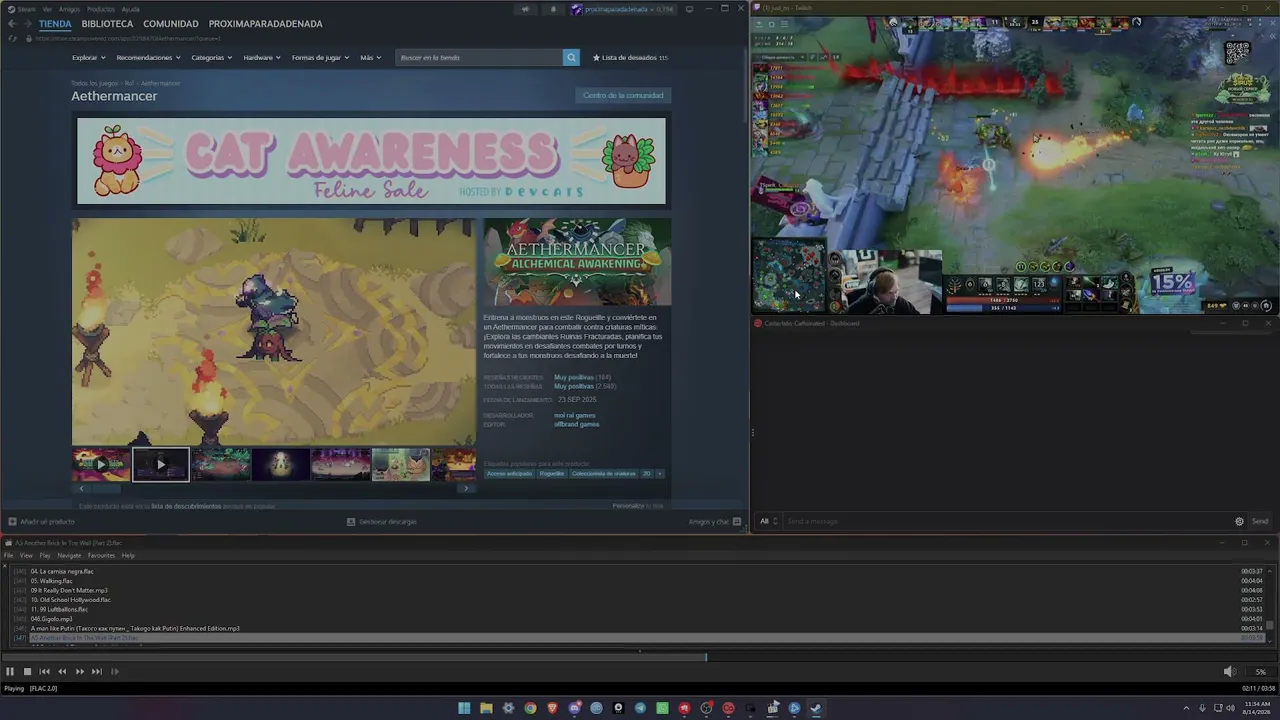Viewport: 1280px width, 720px height.
Task: Pause the music player playback
Action: [x=10, y=671]
